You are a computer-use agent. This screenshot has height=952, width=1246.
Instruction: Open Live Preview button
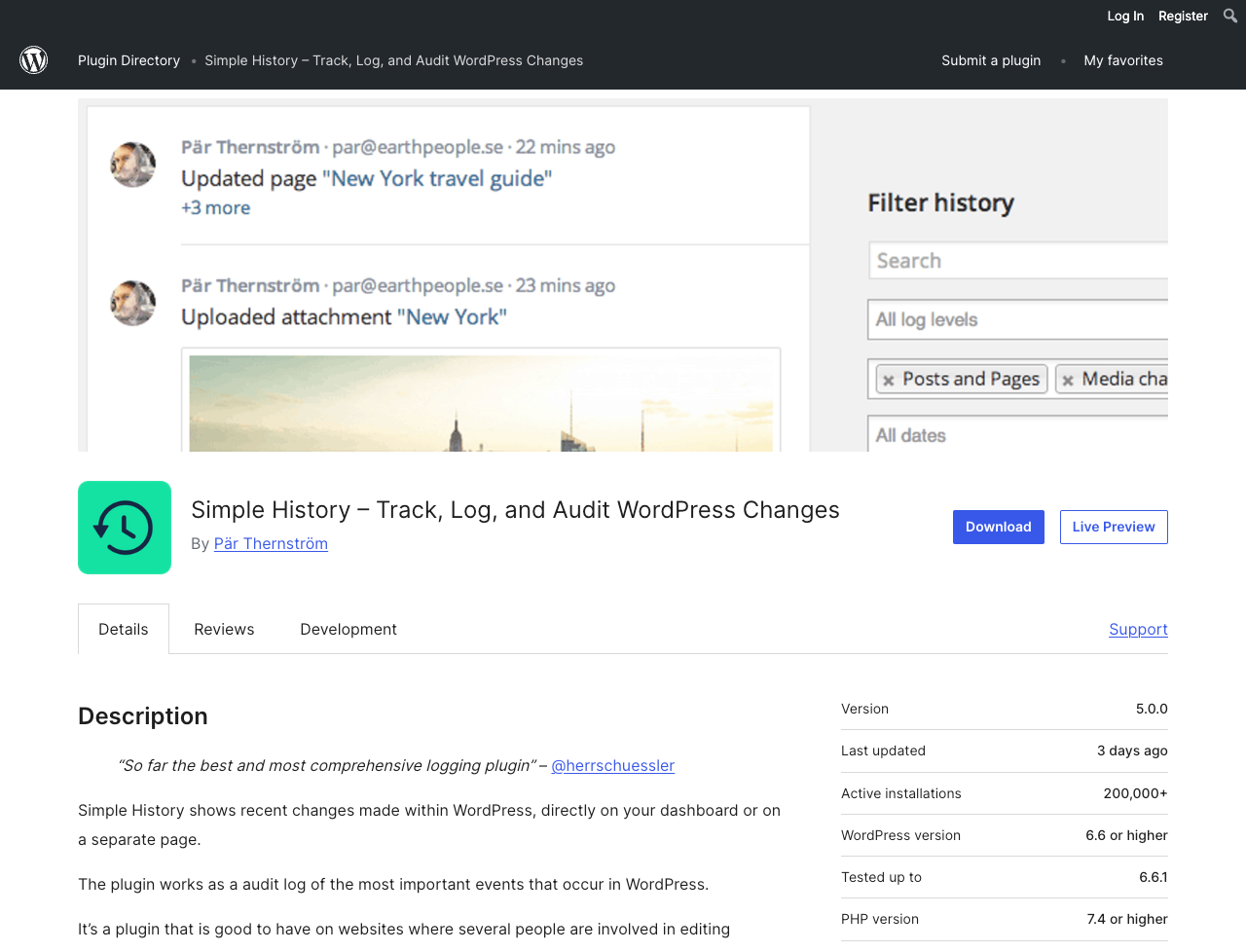click(x=1114, y=527)
